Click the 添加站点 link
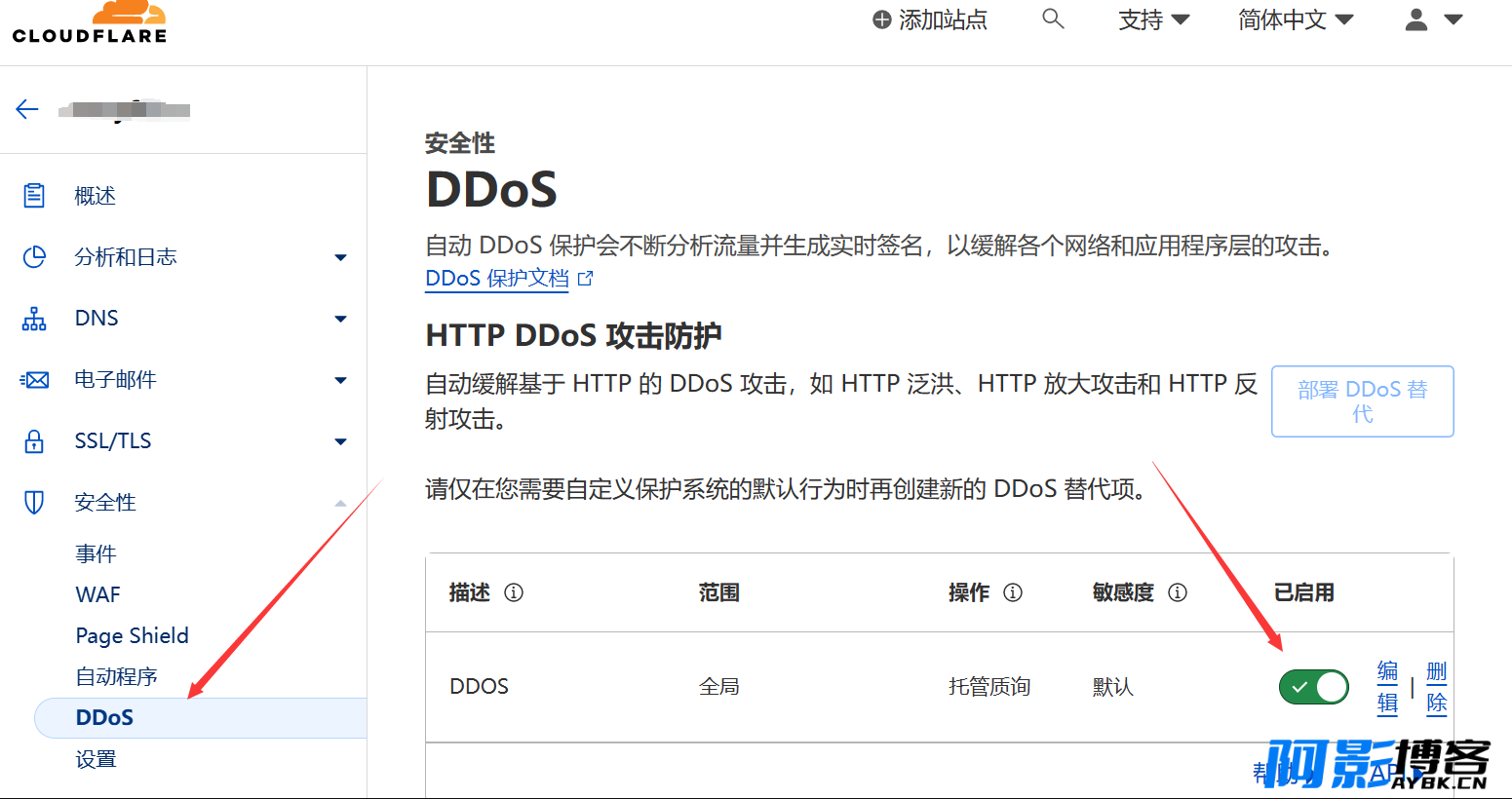This screenshot has height=799, width=1512. click(943, 20)
